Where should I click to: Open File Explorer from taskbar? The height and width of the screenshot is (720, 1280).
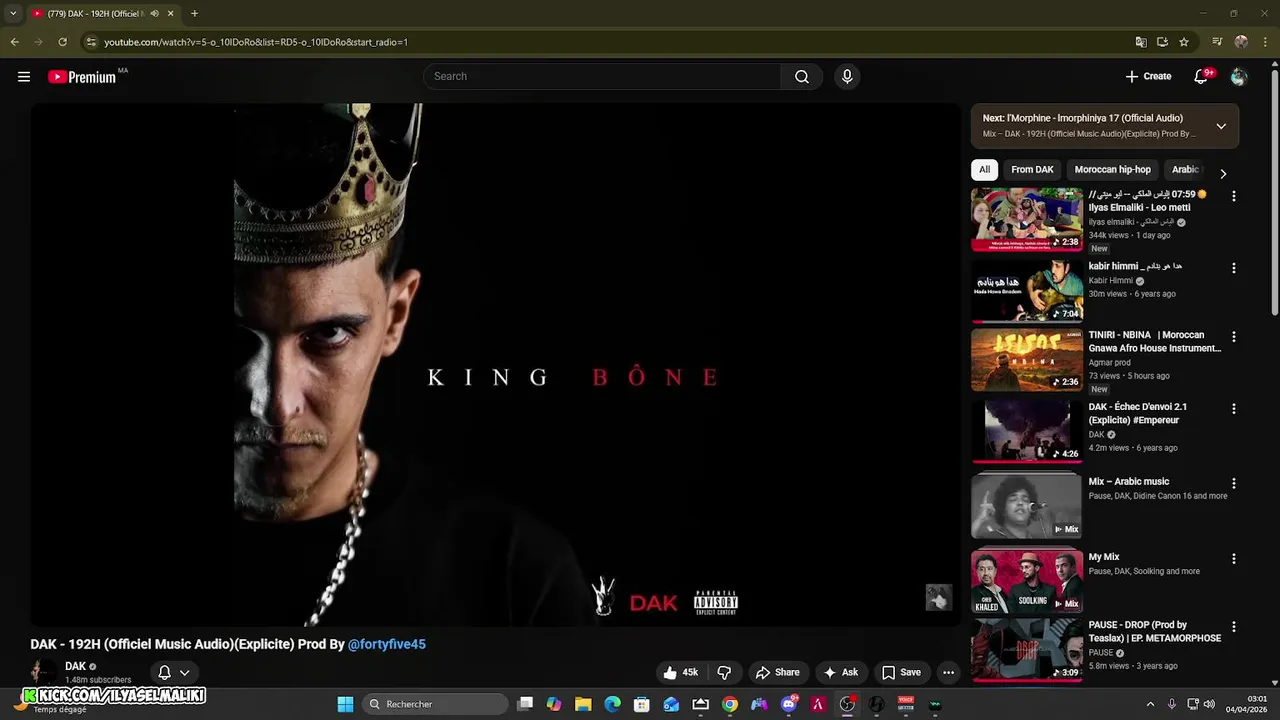pos(583,704)
